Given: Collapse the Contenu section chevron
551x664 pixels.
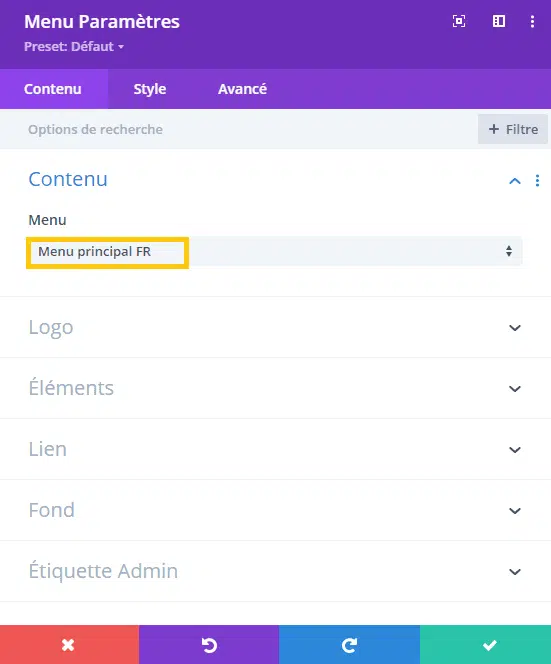Looking at the screenshot, I should (515, 181).
